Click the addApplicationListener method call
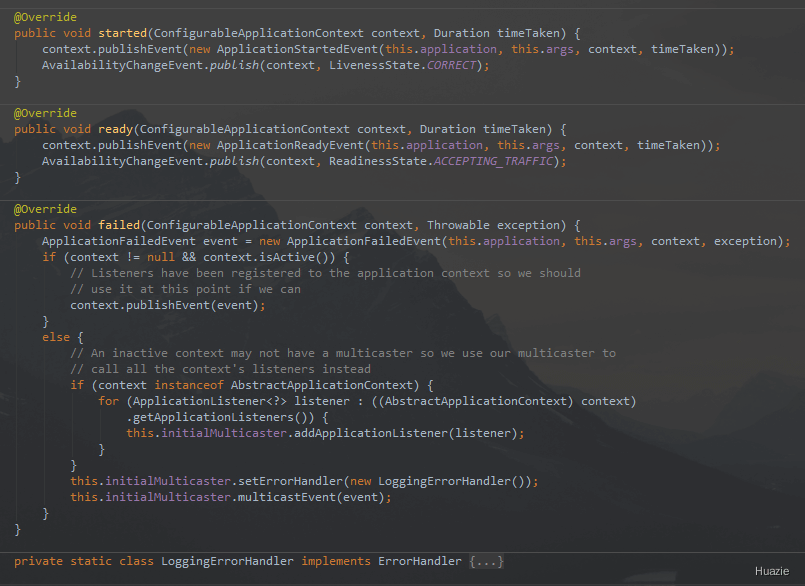Viewport: 805px width, 586px height. tap(371, 433)
